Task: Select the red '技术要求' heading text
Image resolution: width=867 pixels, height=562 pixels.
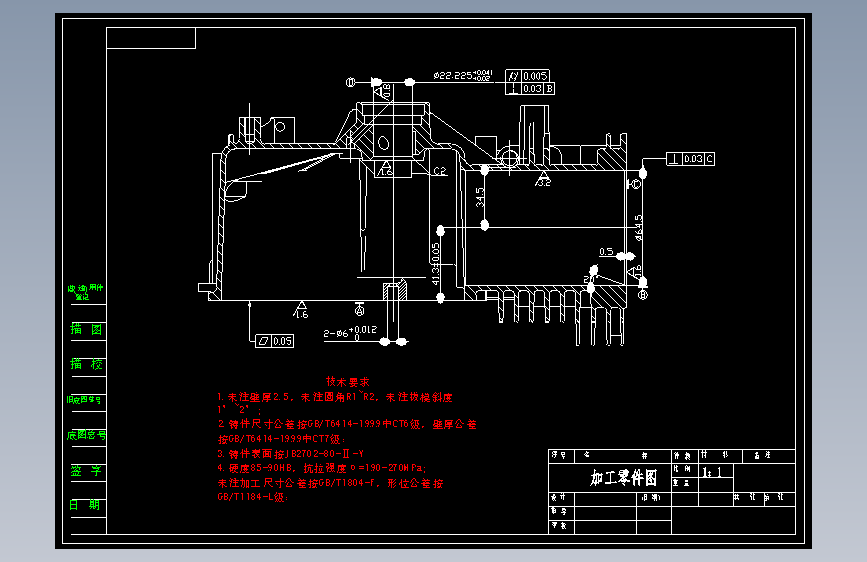Action: (x=347, y=381)
